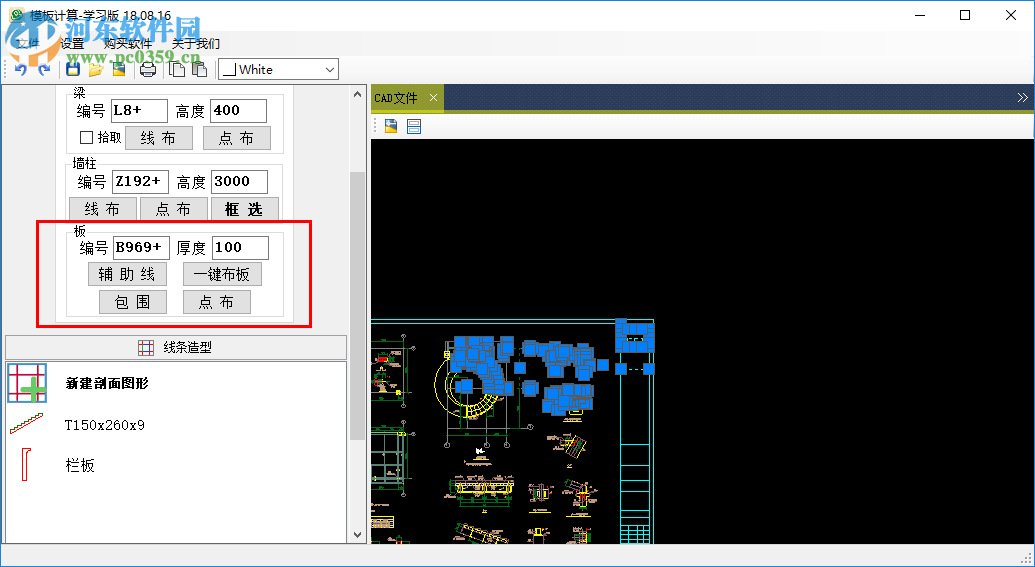Click the import image icon in CAD panel toolbar
The image size is (1035, 567).
[x=391, y=126]
